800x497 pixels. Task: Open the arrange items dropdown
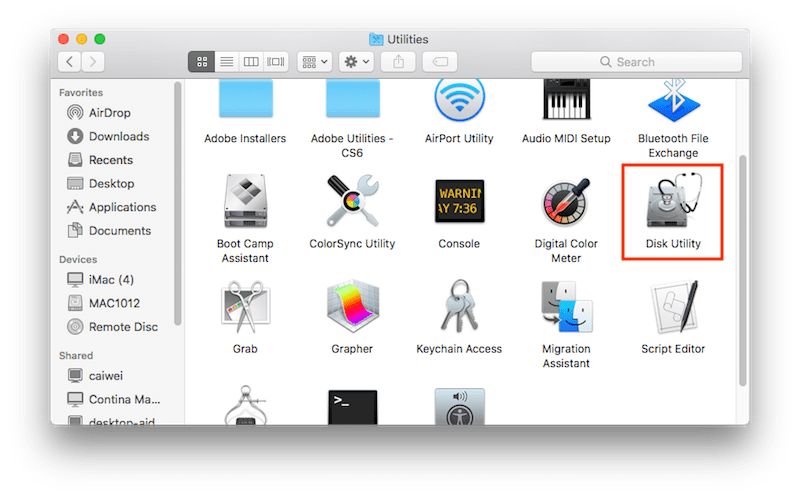click(314, 62)
